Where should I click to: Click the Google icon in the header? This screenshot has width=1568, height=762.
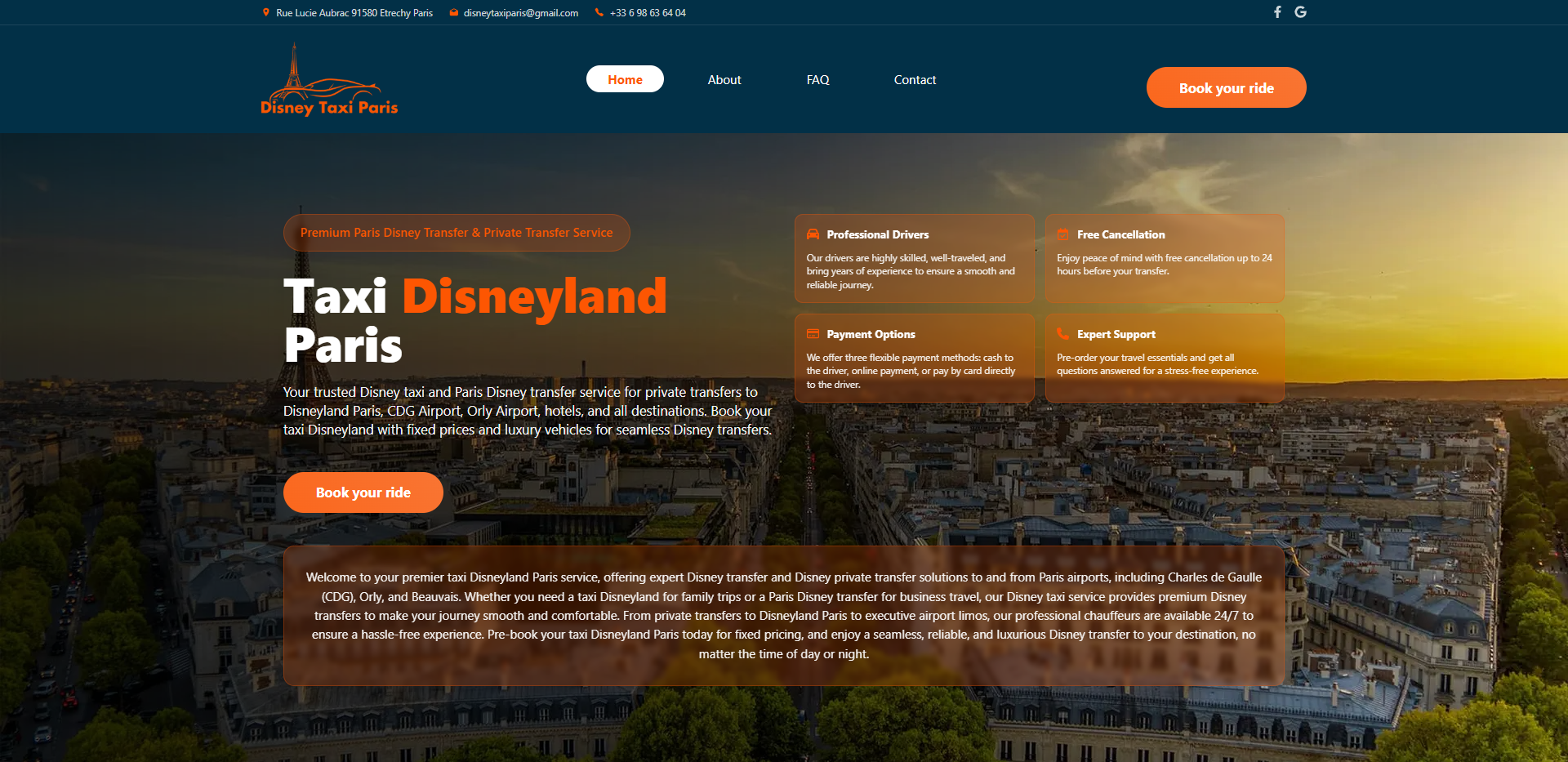(x=1301, y=12)
